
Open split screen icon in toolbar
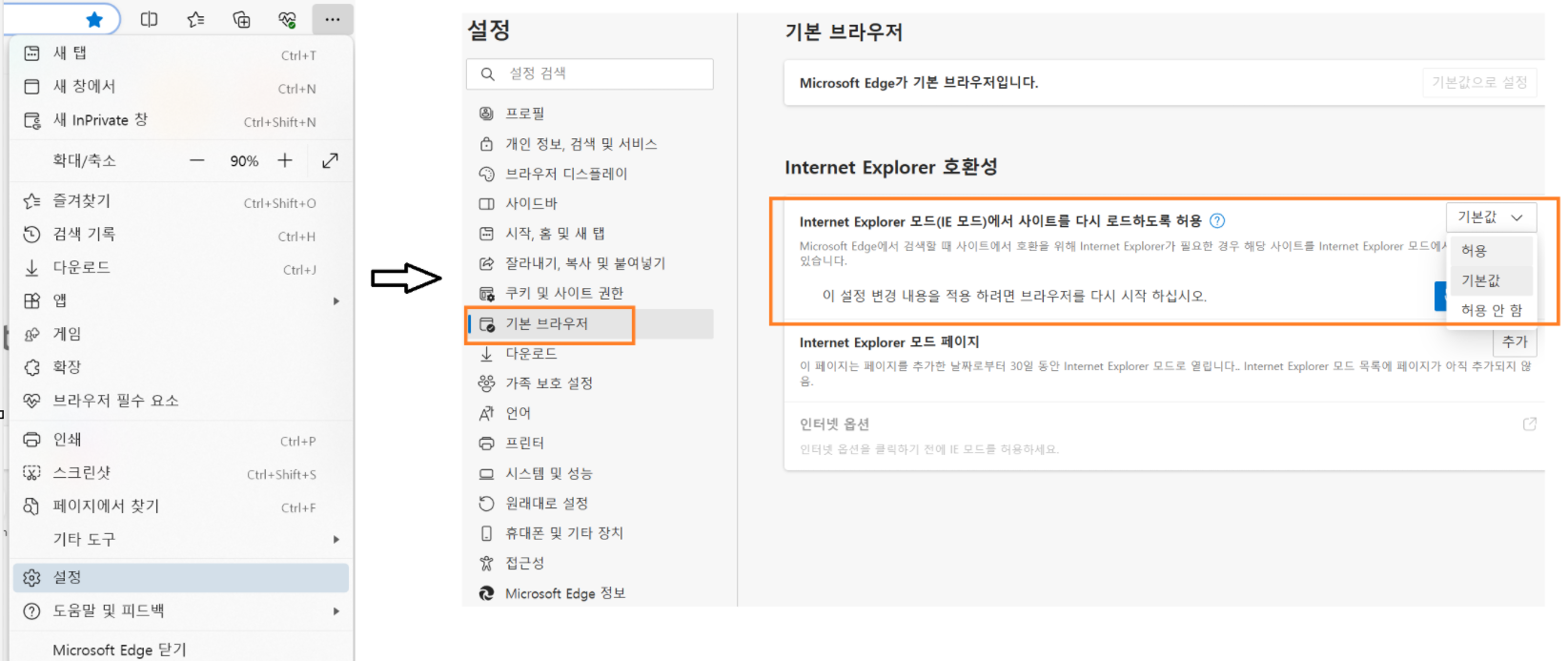tap(150, 19)
